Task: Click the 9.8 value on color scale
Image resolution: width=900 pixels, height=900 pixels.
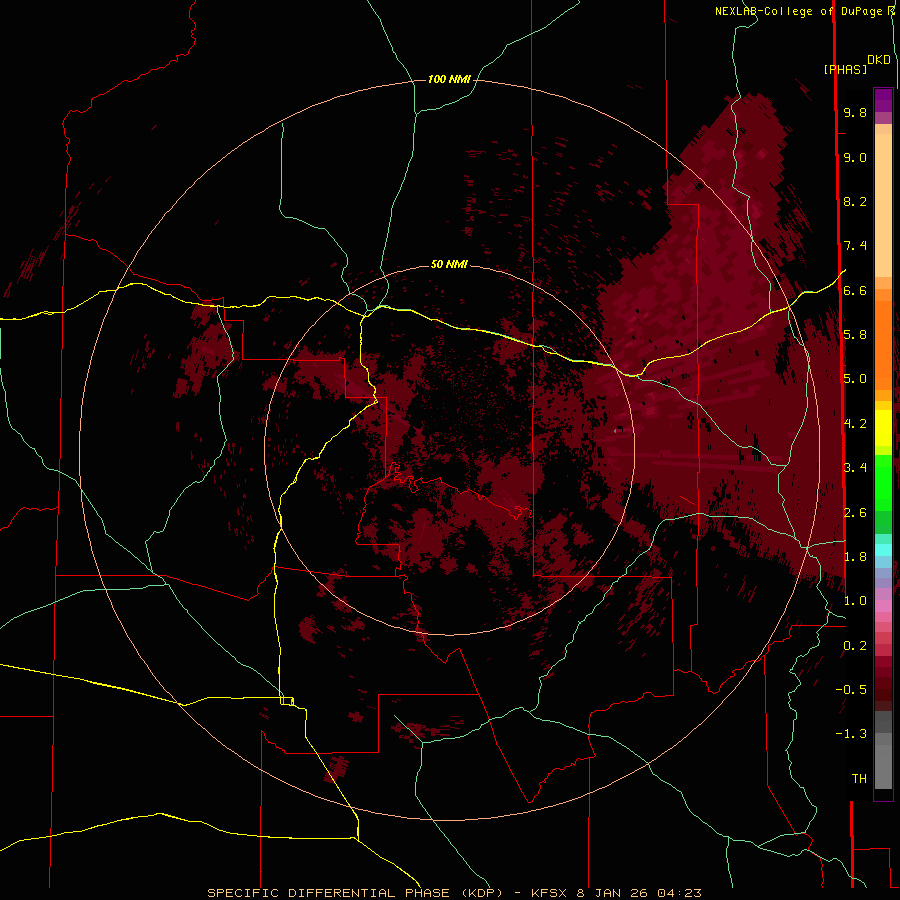Action: (855, 112)
